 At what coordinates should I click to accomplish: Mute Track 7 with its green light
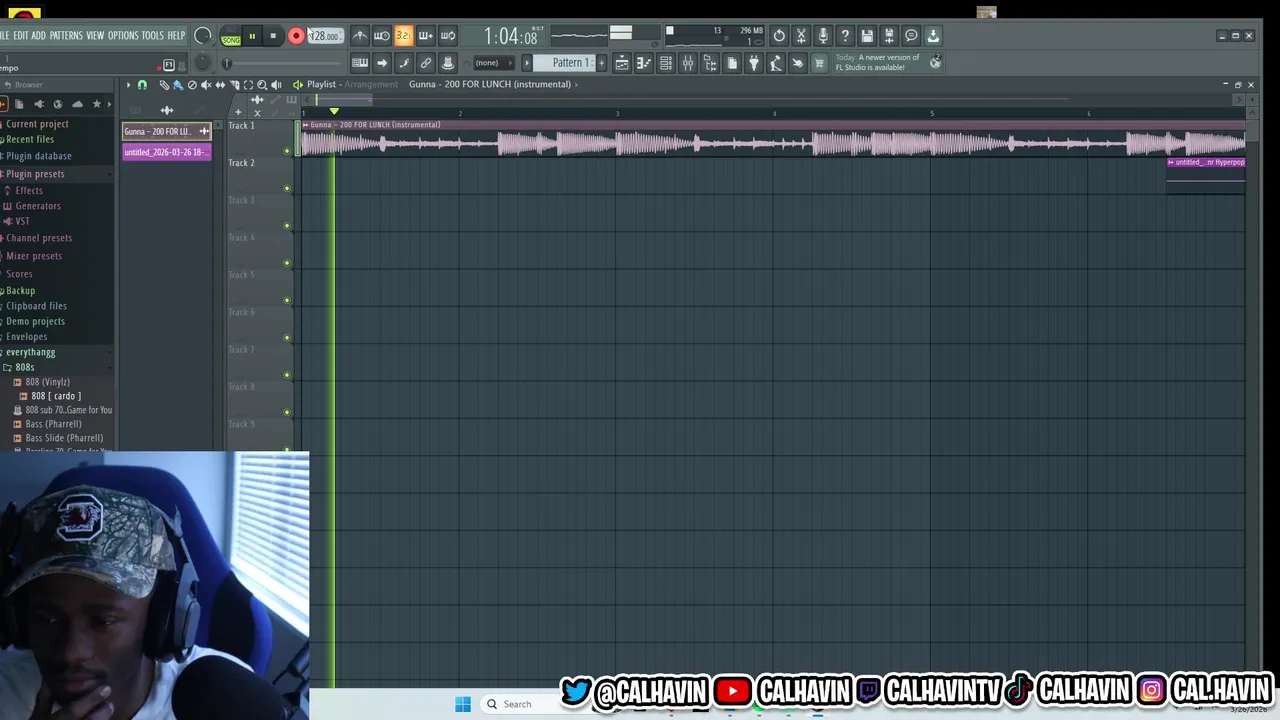(x=287, y=375)
